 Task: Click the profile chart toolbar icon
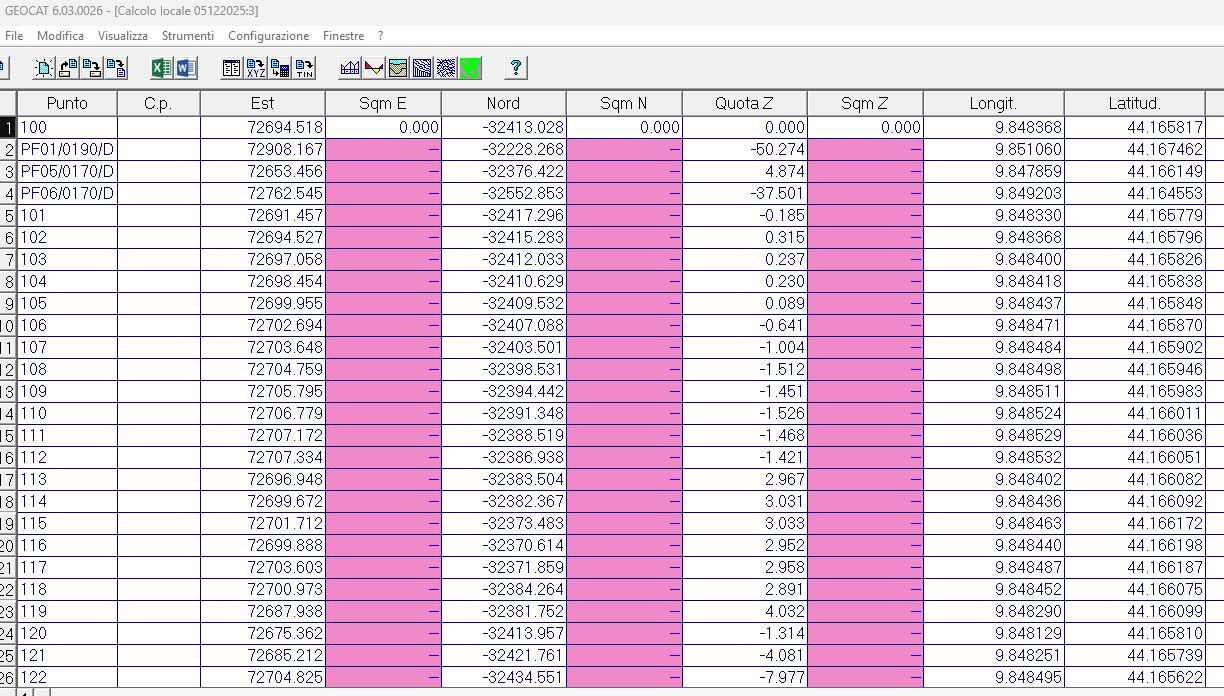point(350,68)
